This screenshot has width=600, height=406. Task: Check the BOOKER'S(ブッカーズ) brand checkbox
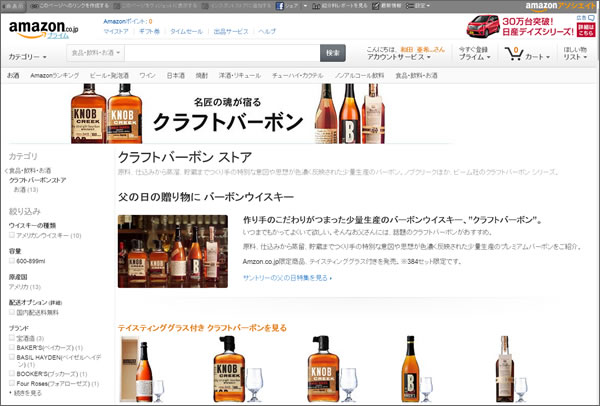pos(12,373)
